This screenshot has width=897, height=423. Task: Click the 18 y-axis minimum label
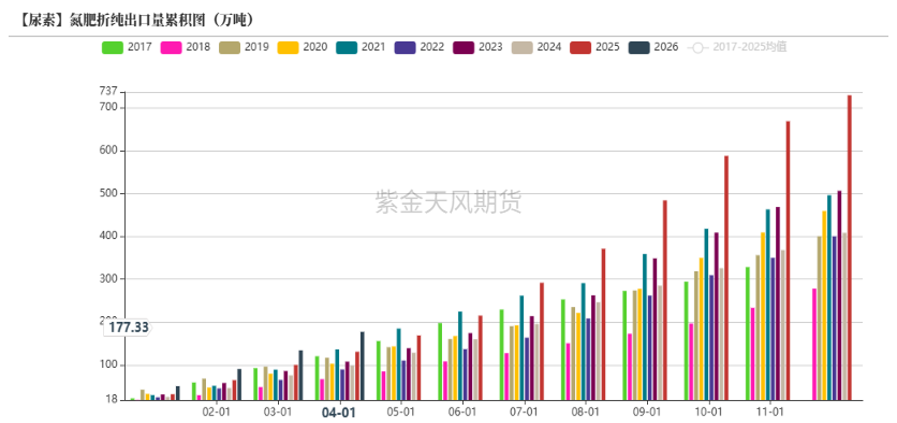[112, 401]
